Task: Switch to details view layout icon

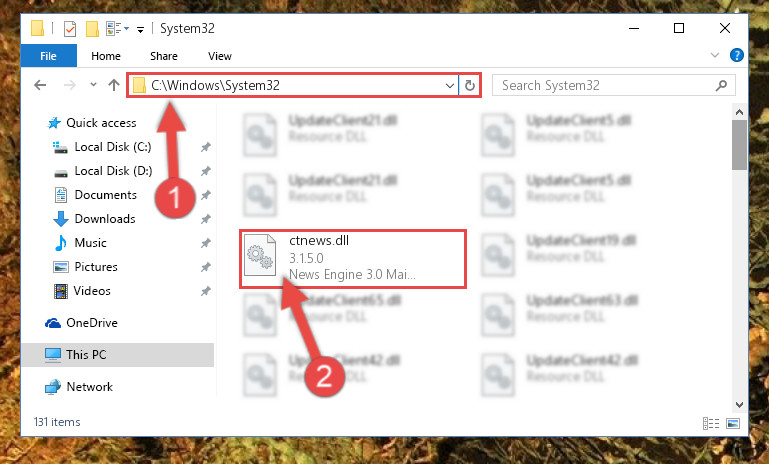Action: click(x=711, y=423)
